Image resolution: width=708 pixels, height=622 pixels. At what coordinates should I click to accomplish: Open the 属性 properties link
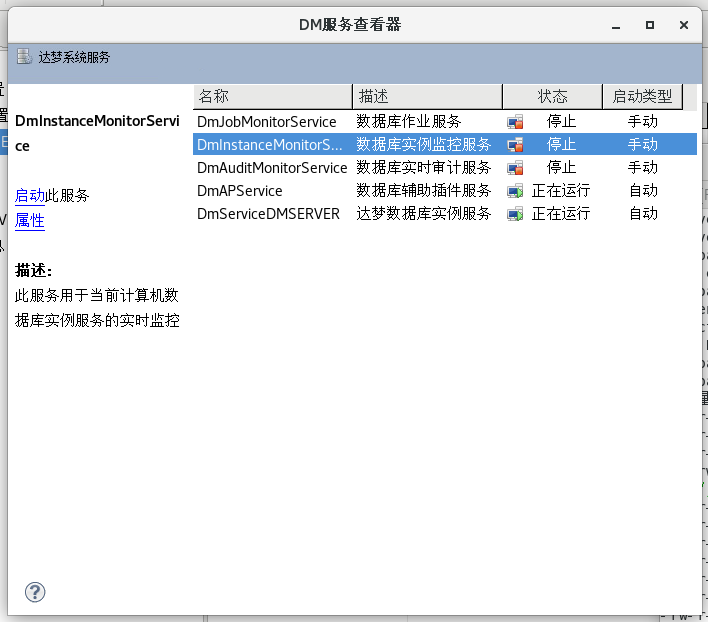tap(30, 221)
